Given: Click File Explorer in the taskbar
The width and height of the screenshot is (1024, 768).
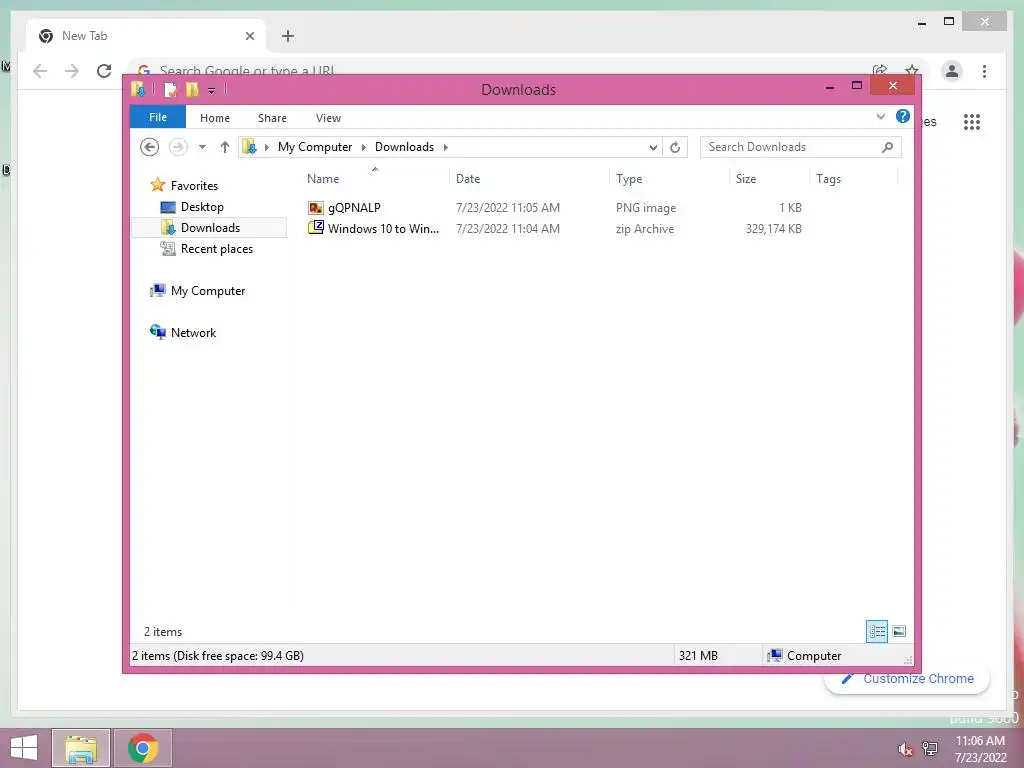Looking at the screenshot, I should (81, 748).
